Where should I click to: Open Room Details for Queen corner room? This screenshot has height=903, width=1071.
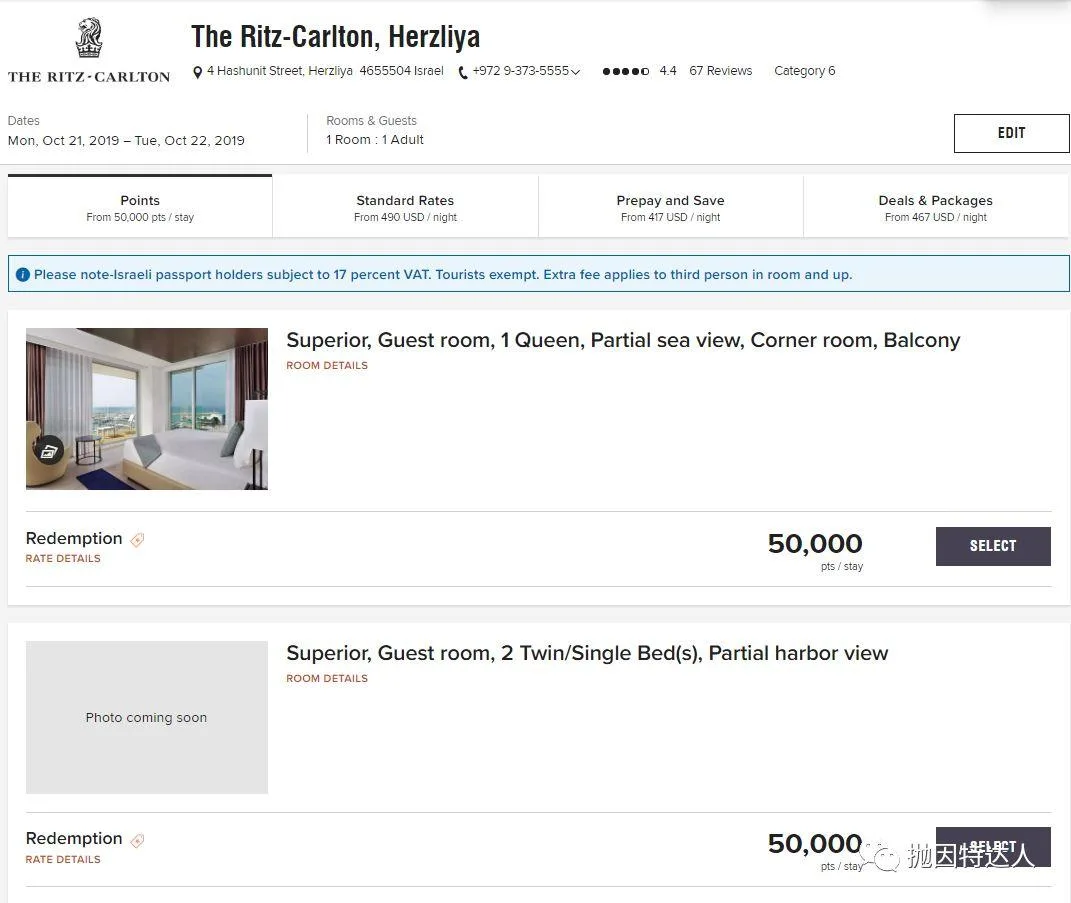327,366
